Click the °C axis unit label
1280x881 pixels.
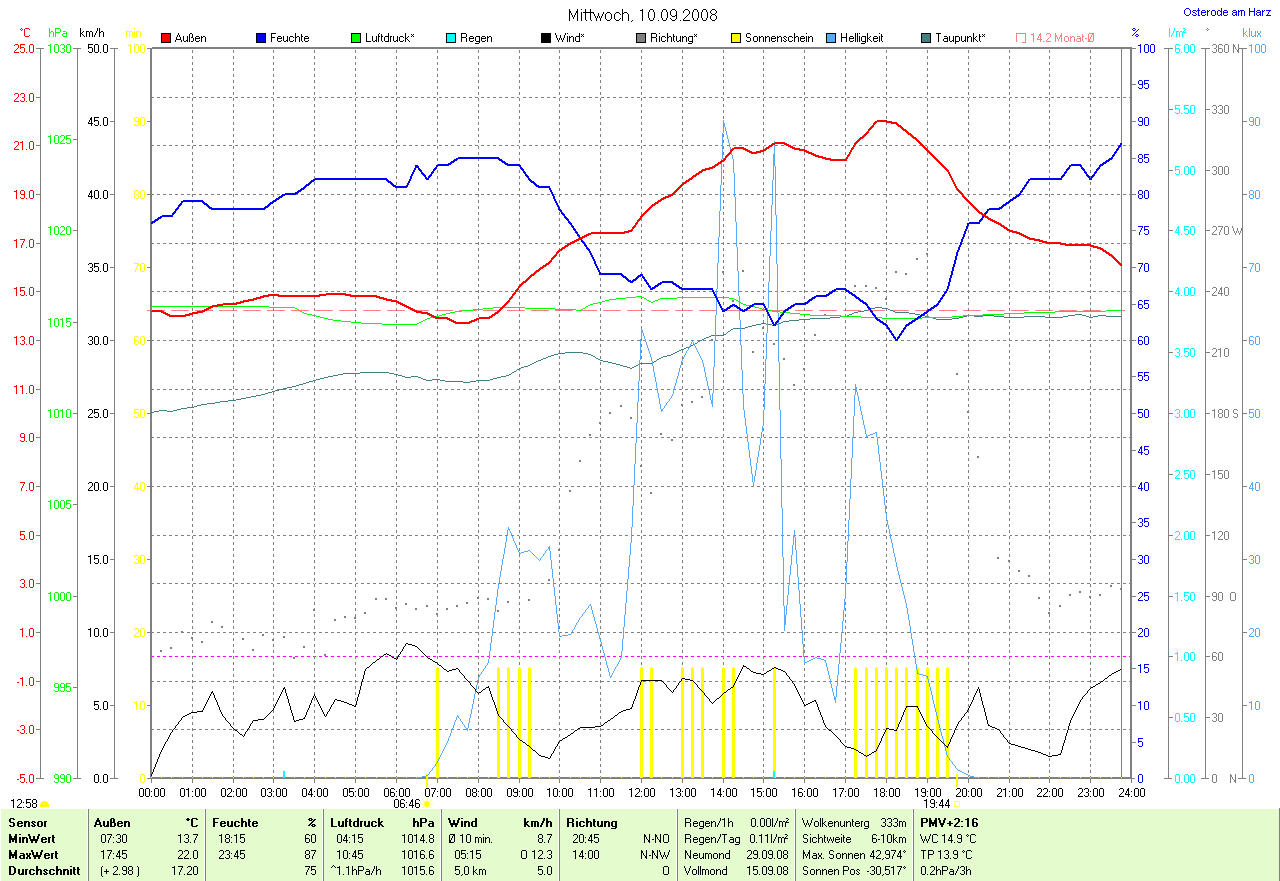25,33
